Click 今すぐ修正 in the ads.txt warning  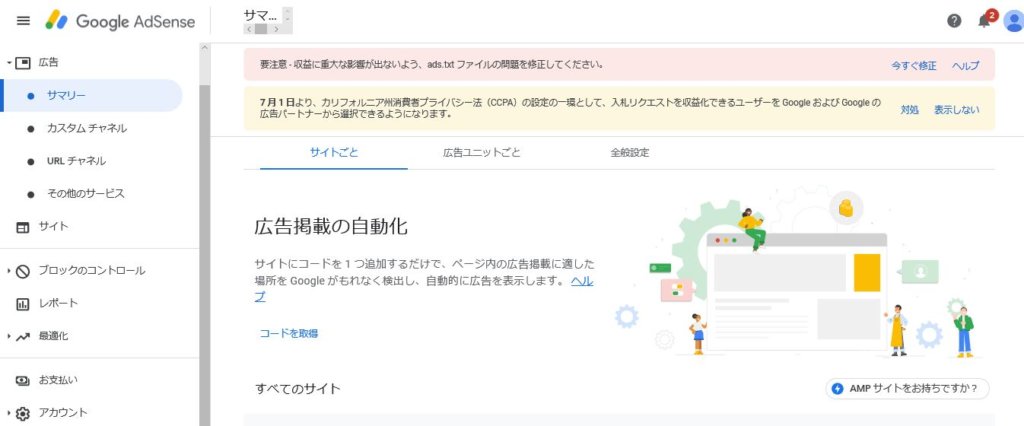[x=914, y=65]
